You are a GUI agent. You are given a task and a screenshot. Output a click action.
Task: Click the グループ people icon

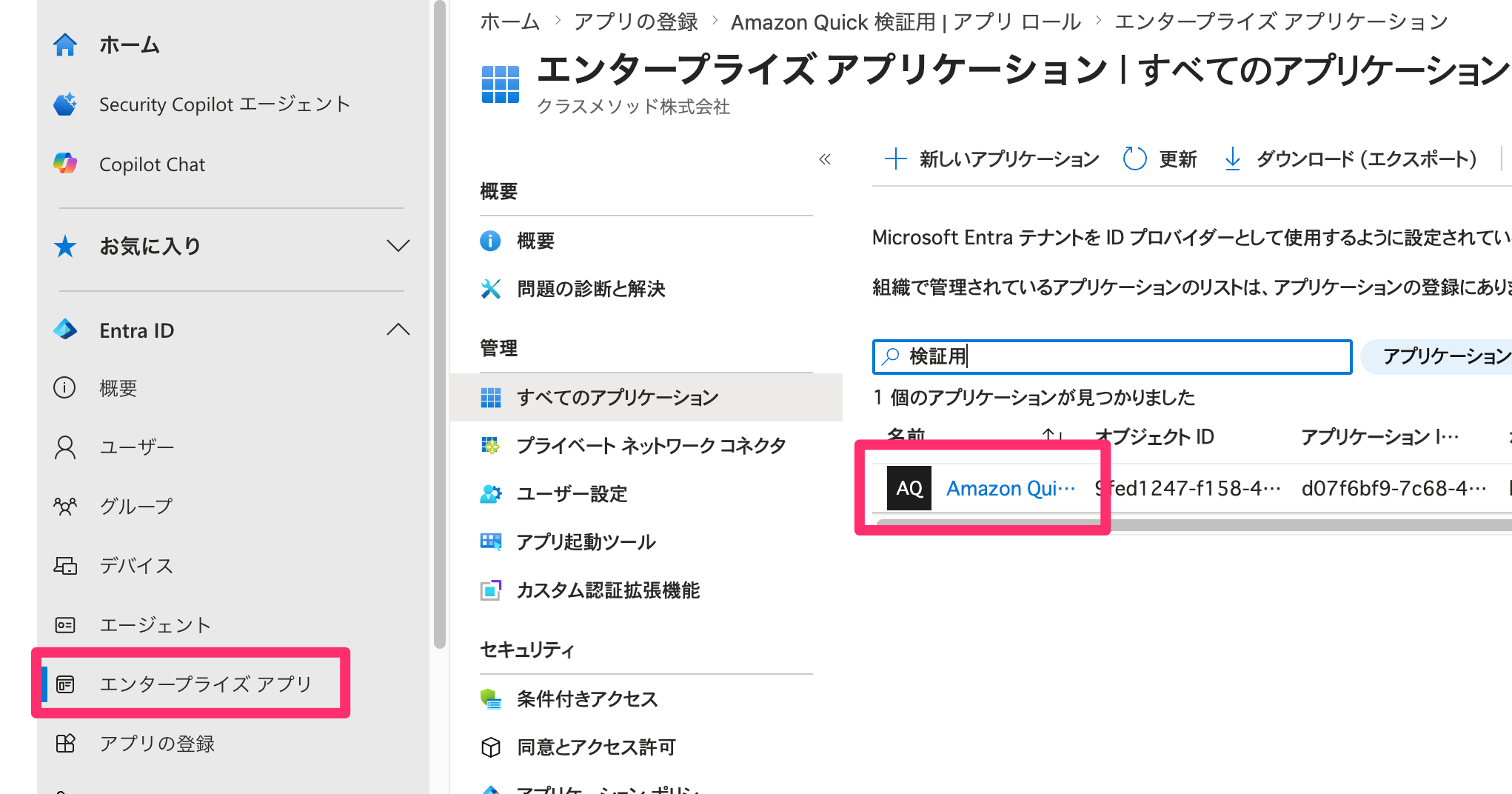click(65, 507)
